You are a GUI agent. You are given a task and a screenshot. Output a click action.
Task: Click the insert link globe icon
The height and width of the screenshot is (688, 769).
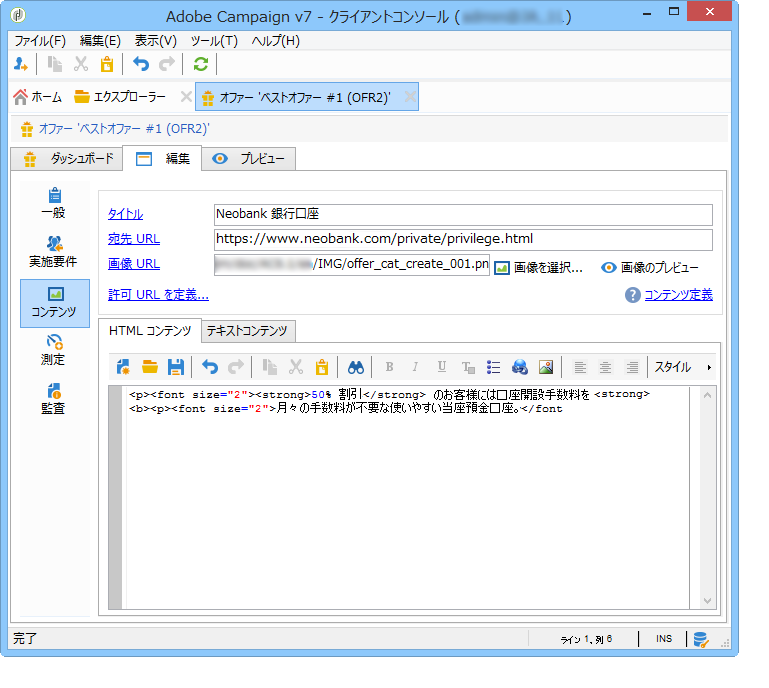click(519, 367)
